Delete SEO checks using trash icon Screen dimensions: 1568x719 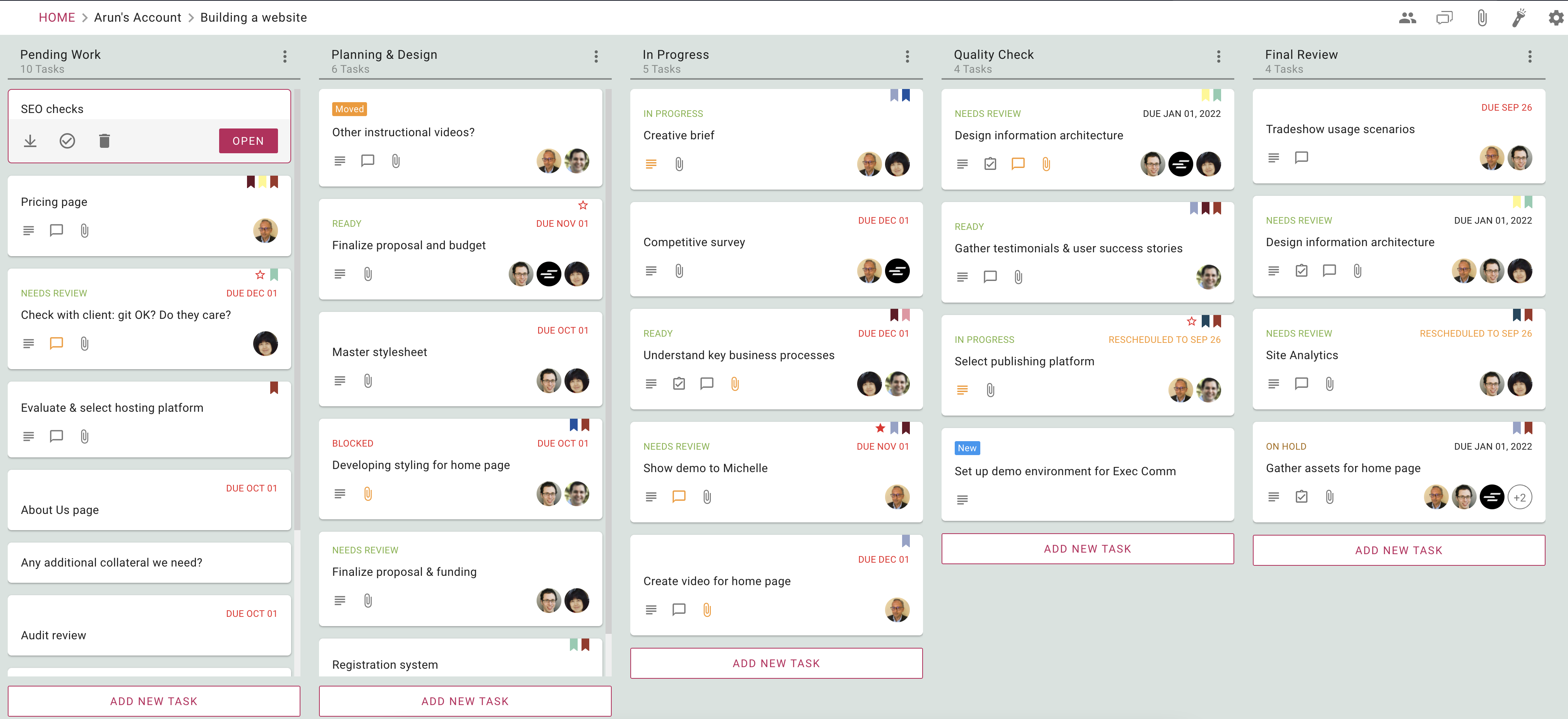tap(105, 141)
